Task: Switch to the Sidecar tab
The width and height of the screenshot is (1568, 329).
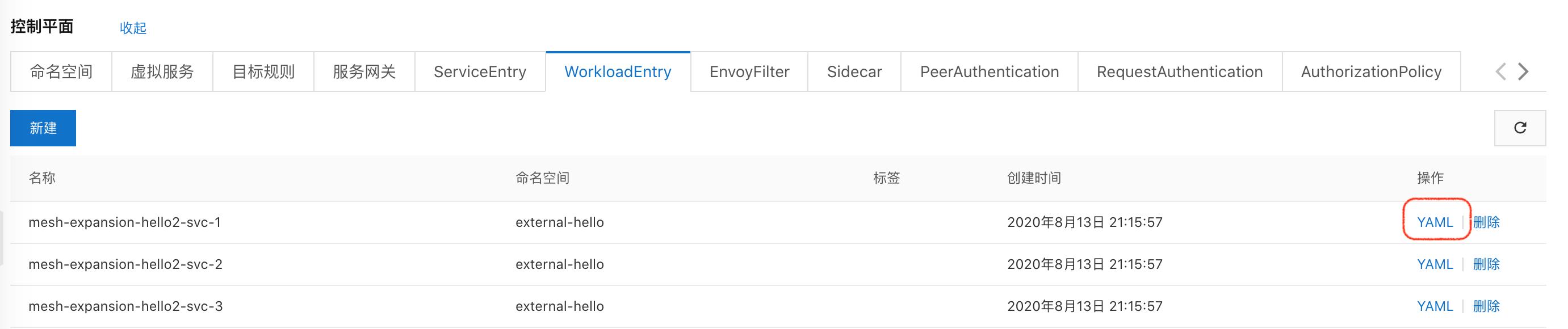Action: [x=854, y=72]
